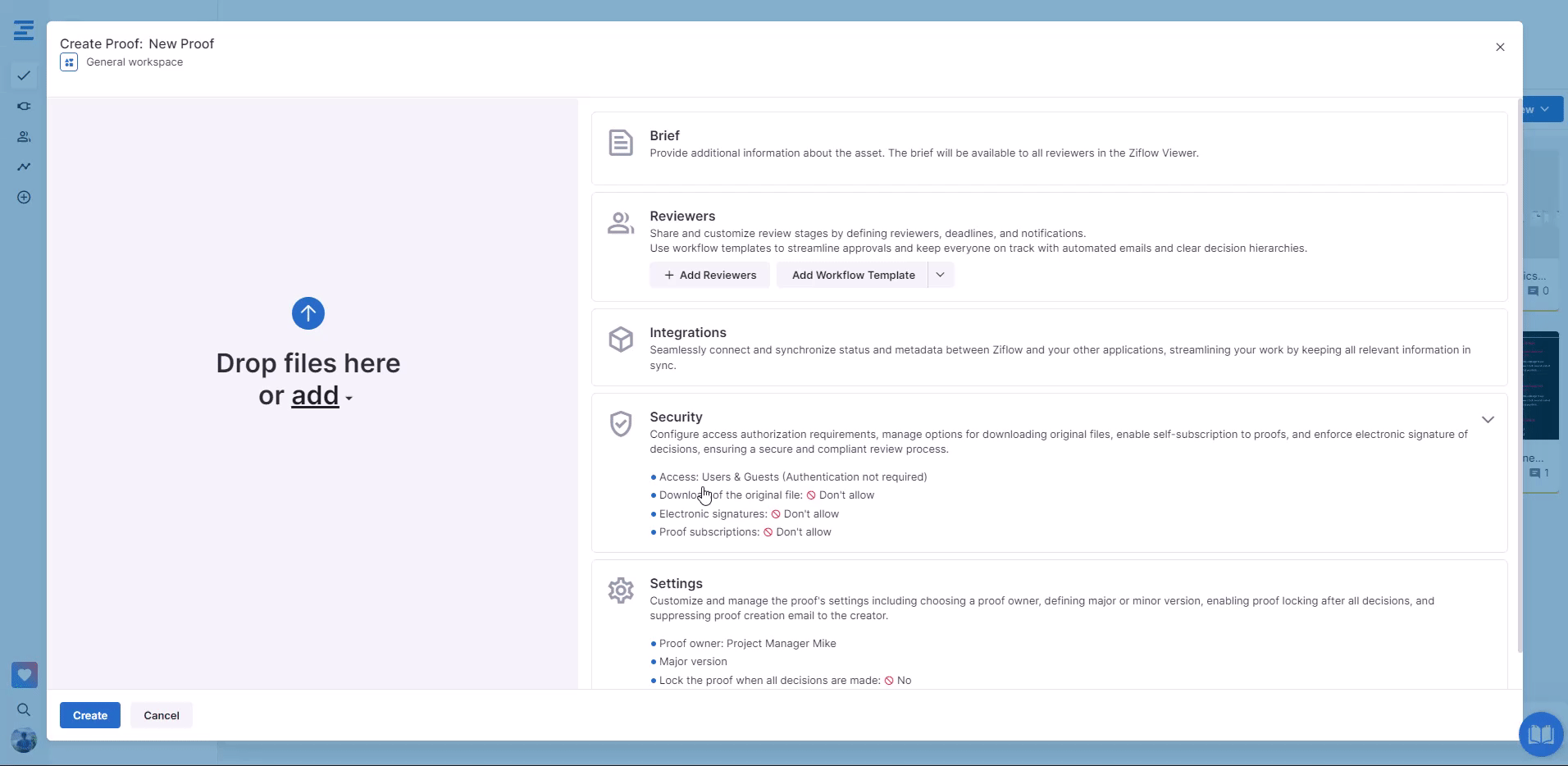Click dark proof thumbnail behind dialog
This screenshot has height=766, width=1568.
tap(1541, 385)
